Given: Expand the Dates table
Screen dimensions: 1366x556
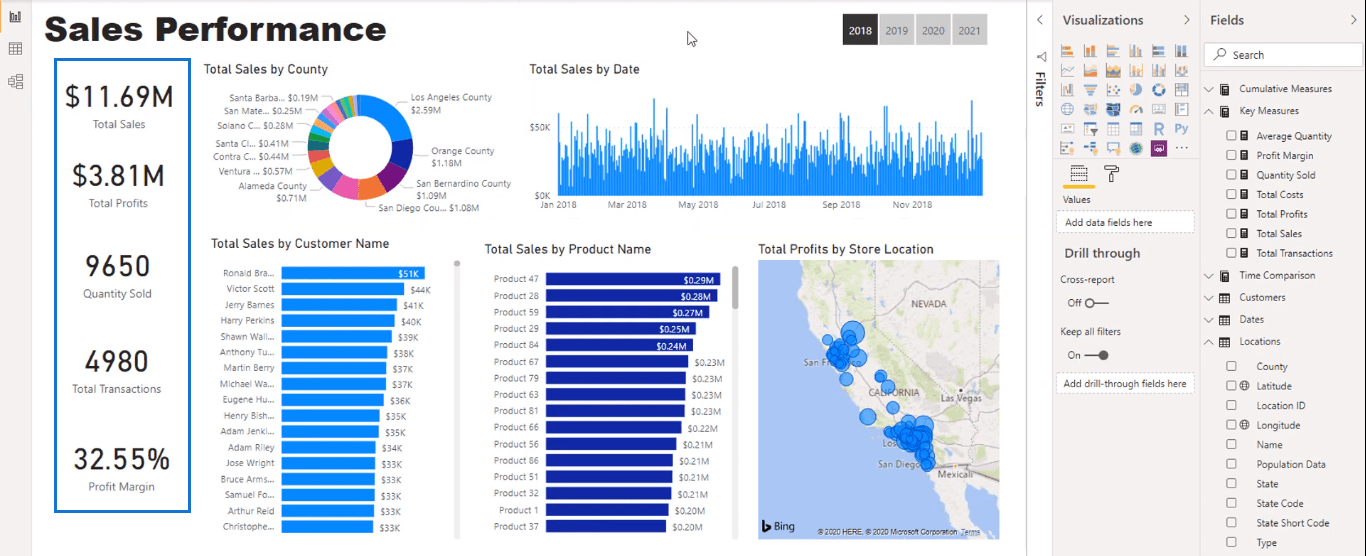Looking at the screenshot, I should (x=1209, y=319).
